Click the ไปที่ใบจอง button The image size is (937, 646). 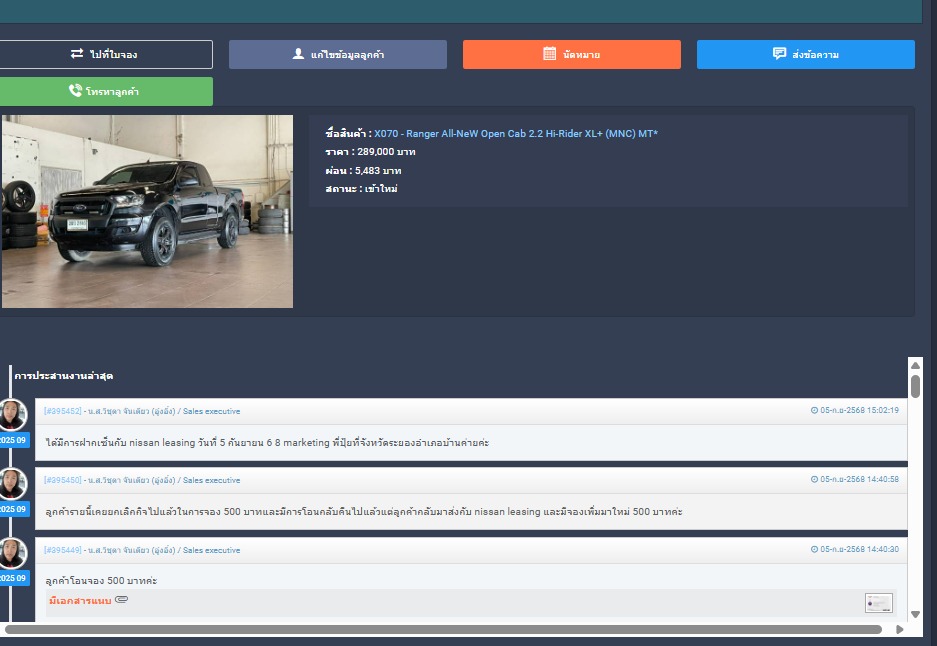click(104, 55)
